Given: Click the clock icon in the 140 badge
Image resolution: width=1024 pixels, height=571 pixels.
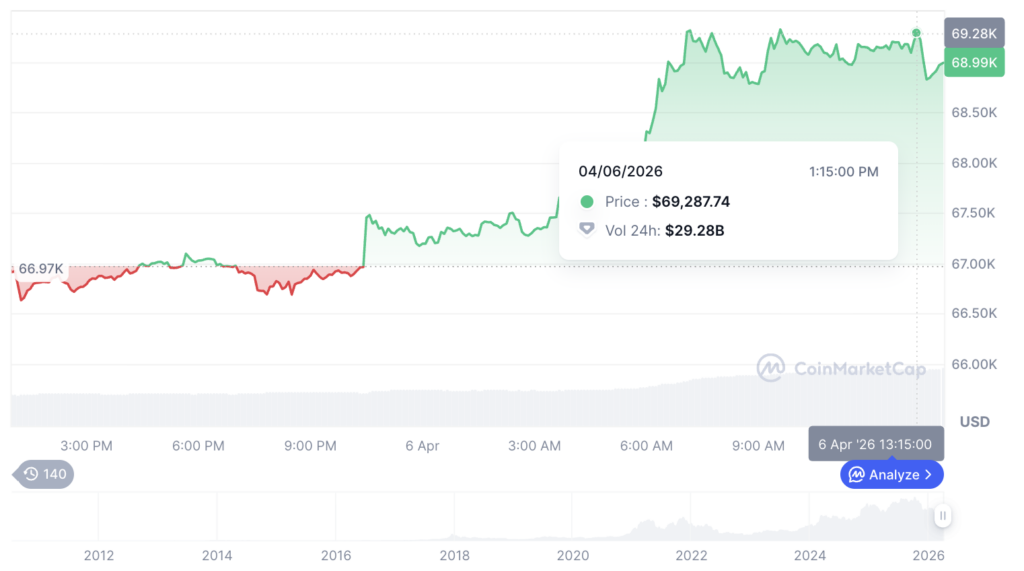Looking at the screenshot, I should tap(31, 474).
